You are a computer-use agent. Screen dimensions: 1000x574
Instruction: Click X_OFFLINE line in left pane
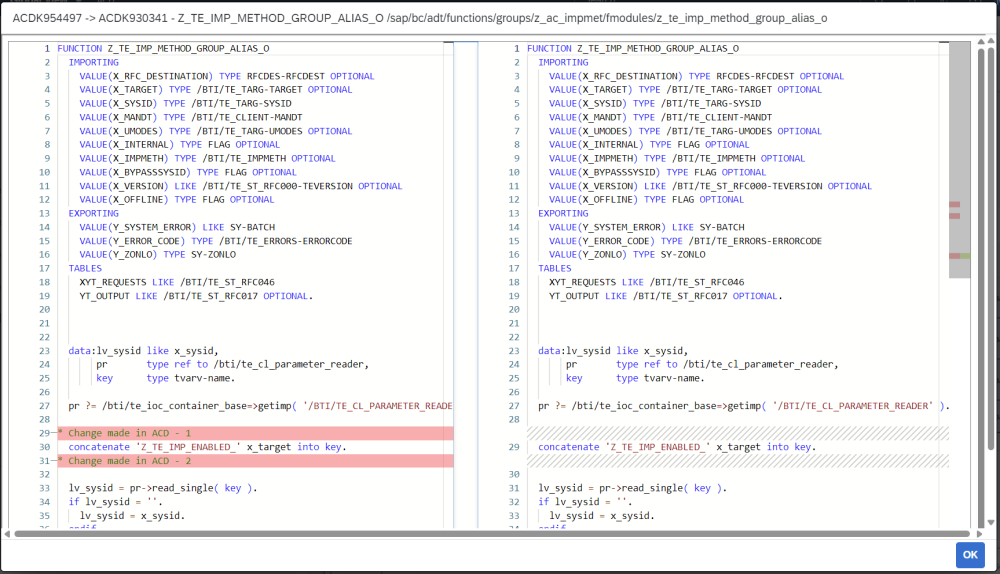(x=177, y=200)
